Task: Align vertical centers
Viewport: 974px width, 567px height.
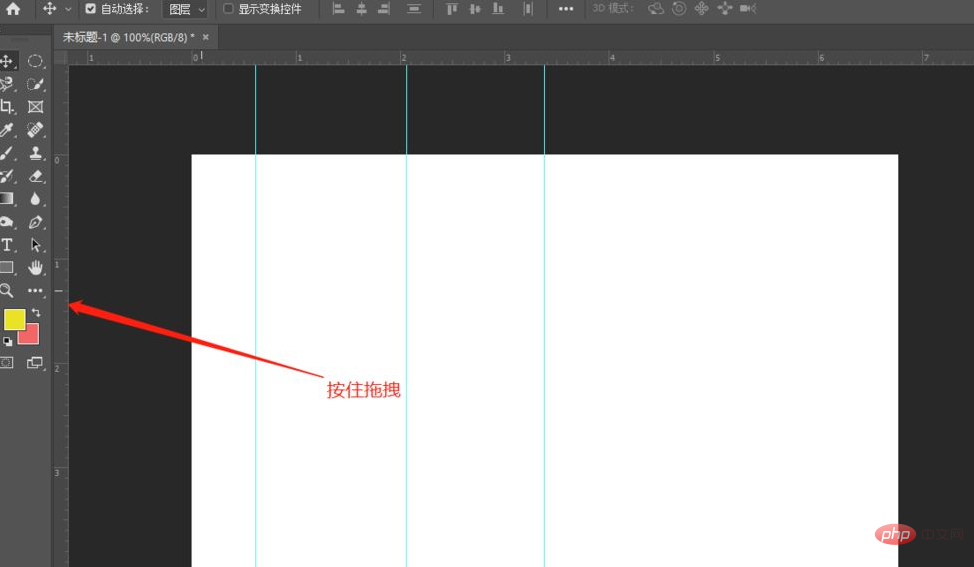Action: coord(475,9)
